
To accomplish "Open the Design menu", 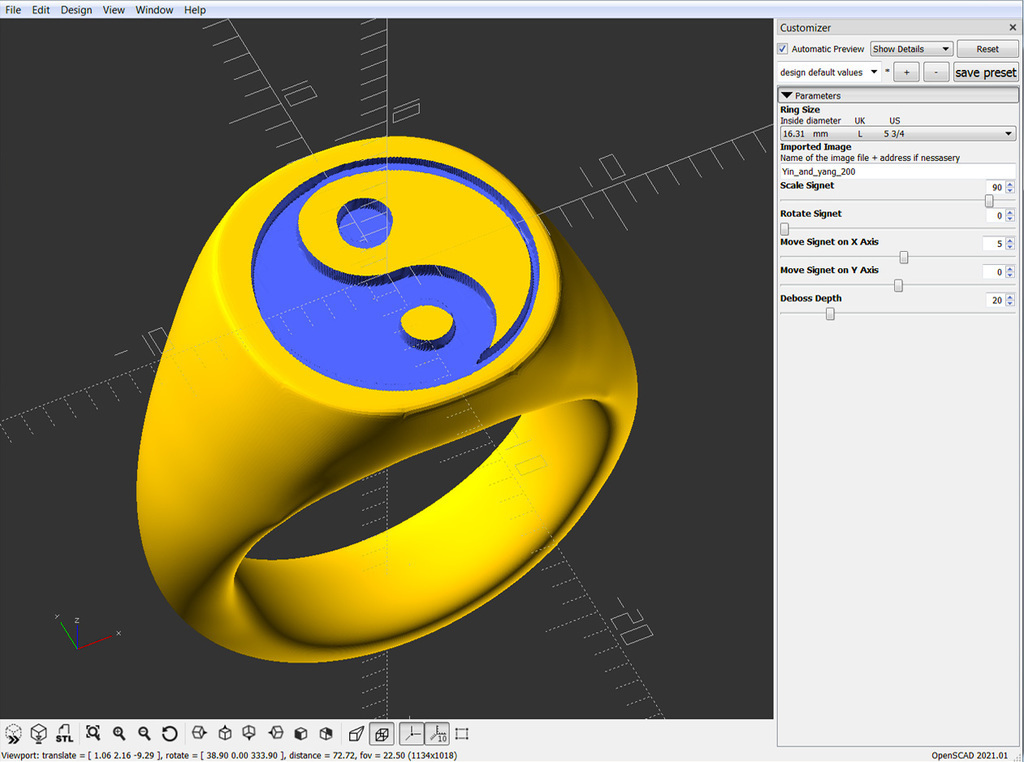I will click(76, 9).
